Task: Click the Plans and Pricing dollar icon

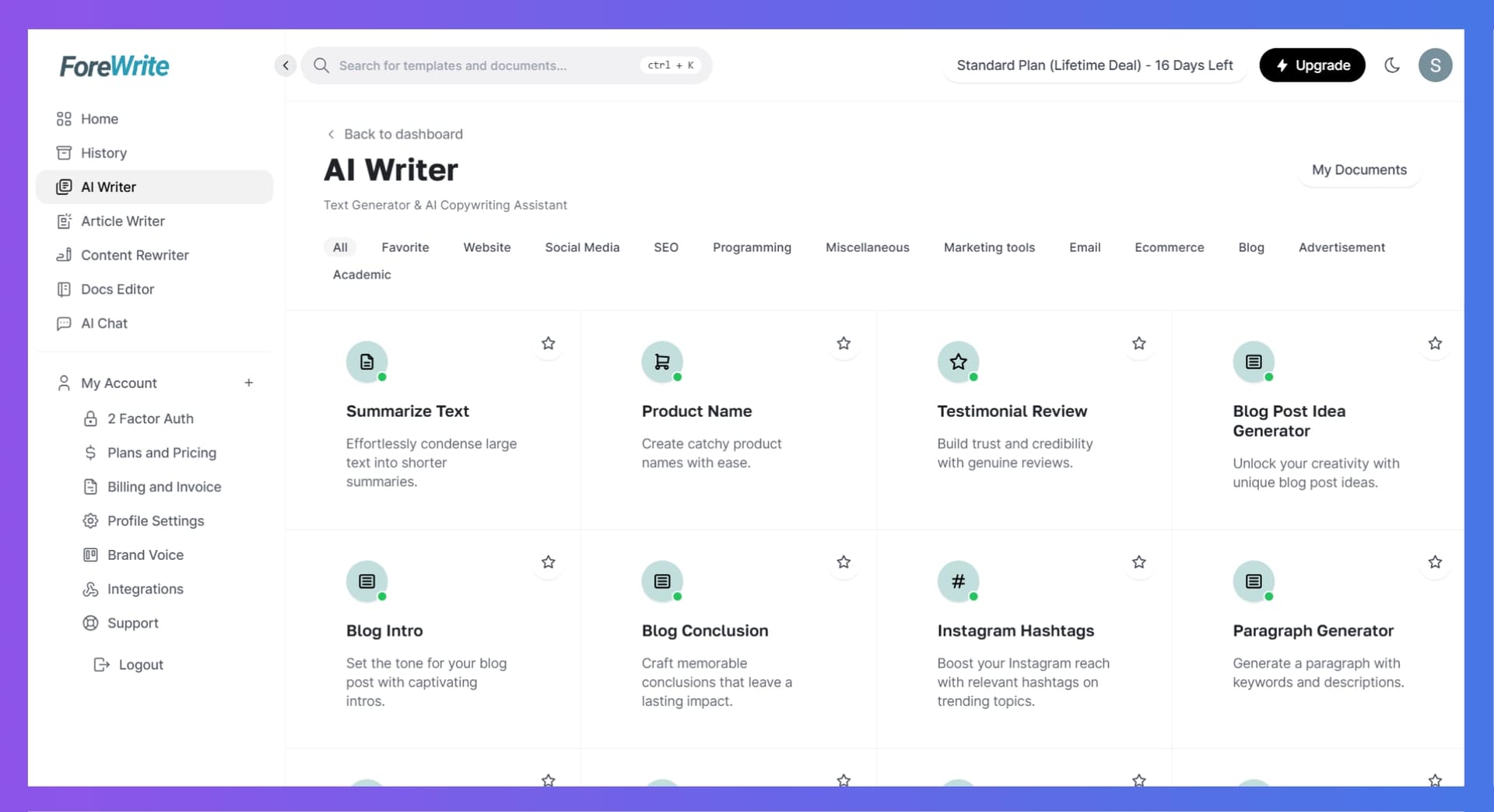Action: (90, 453)
